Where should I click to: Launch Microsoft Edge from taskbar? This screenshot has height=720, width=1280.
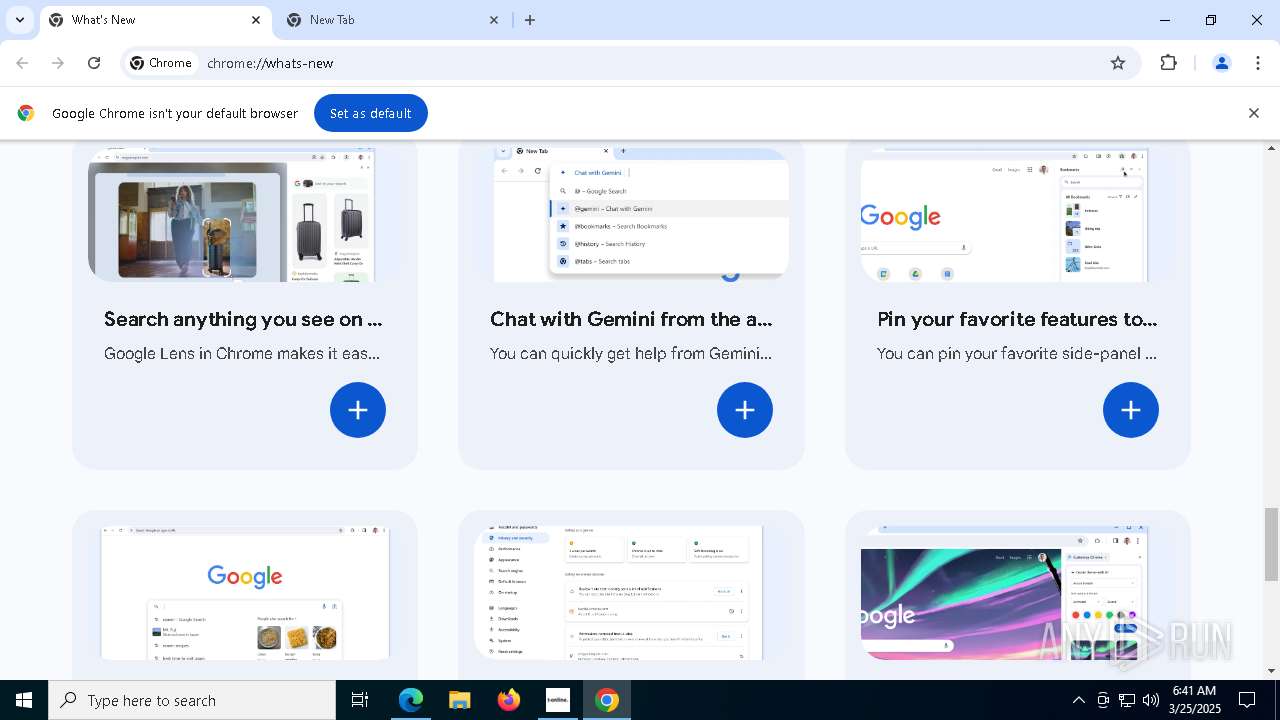click(x=411, y=700)
